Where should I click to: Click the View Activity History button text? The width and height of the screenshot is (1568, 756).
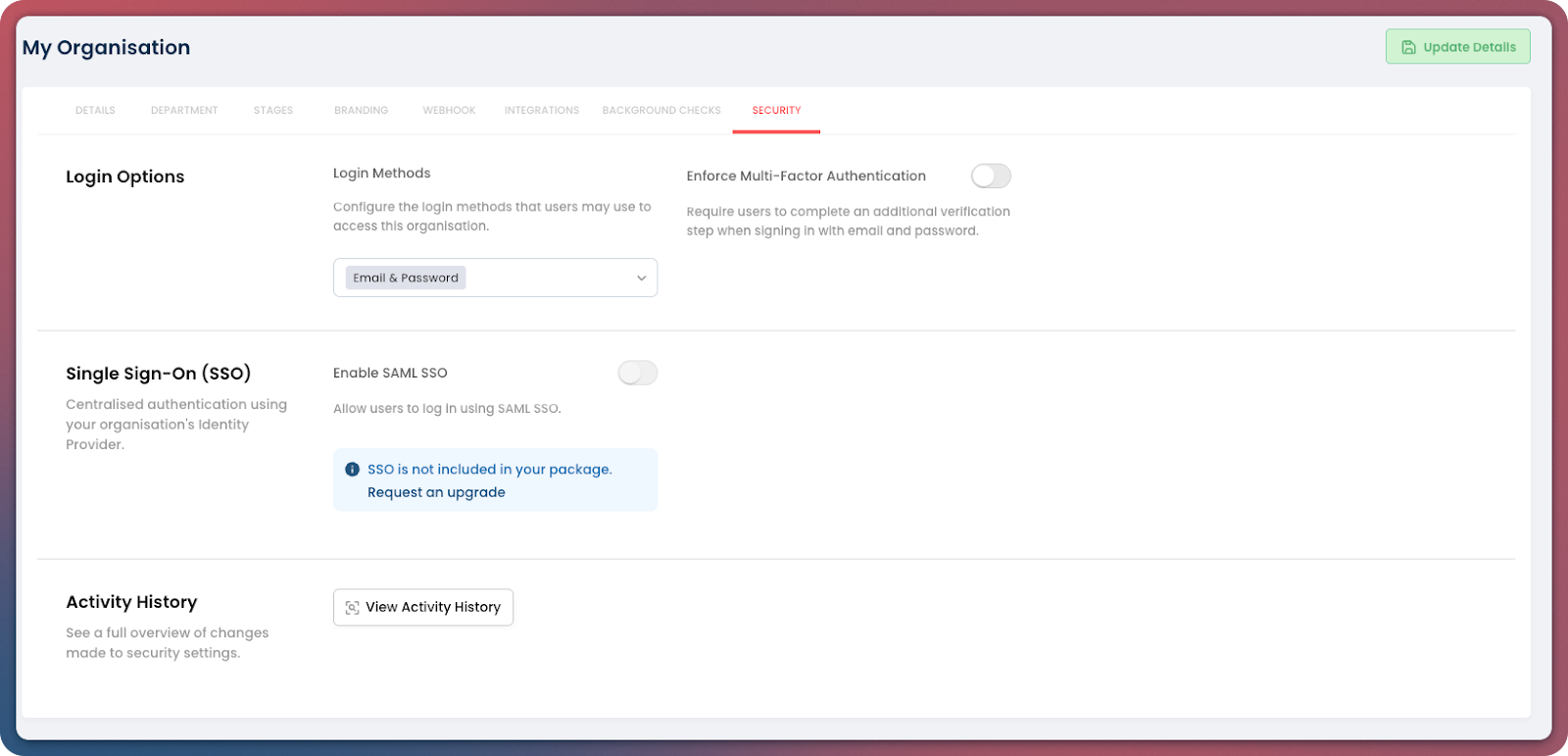point(433,608)
